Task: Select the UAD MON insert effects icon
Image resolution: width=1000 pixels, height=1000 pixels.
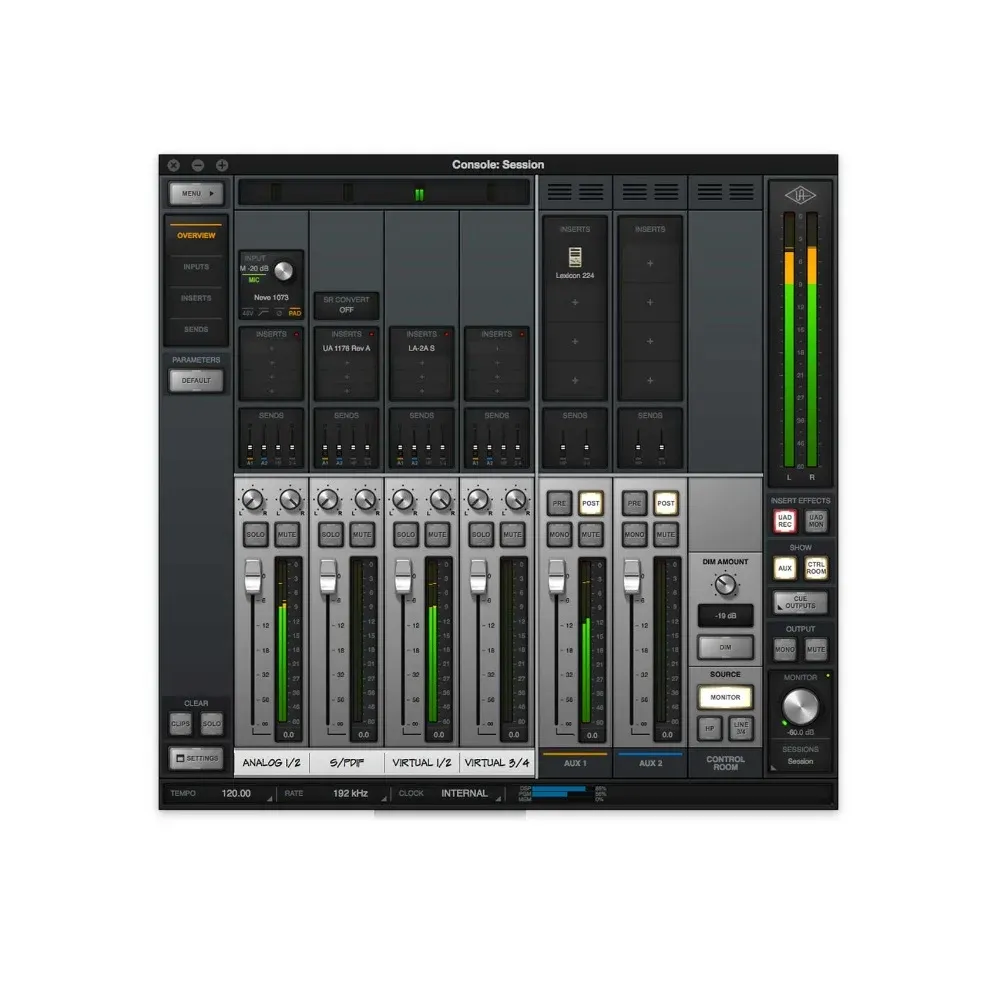Action: pyautogui.click(x=814, y=520)
